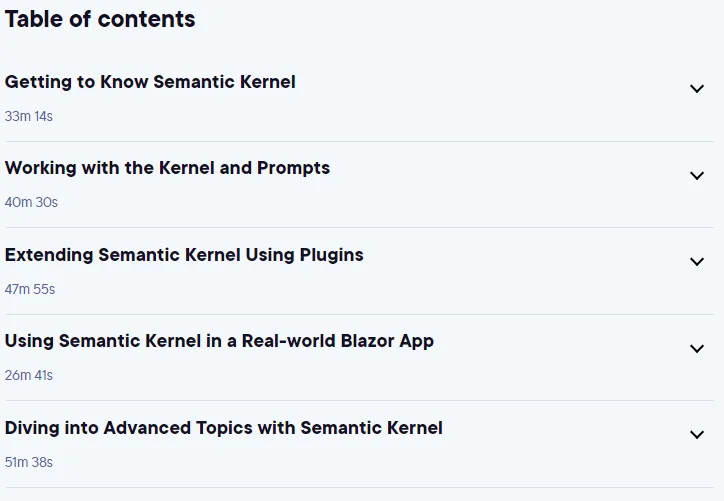The image size is (724, 501).
Task: Expand the Getting to Know Semantic Kernel chevron
Action: [x=697, y=88]
